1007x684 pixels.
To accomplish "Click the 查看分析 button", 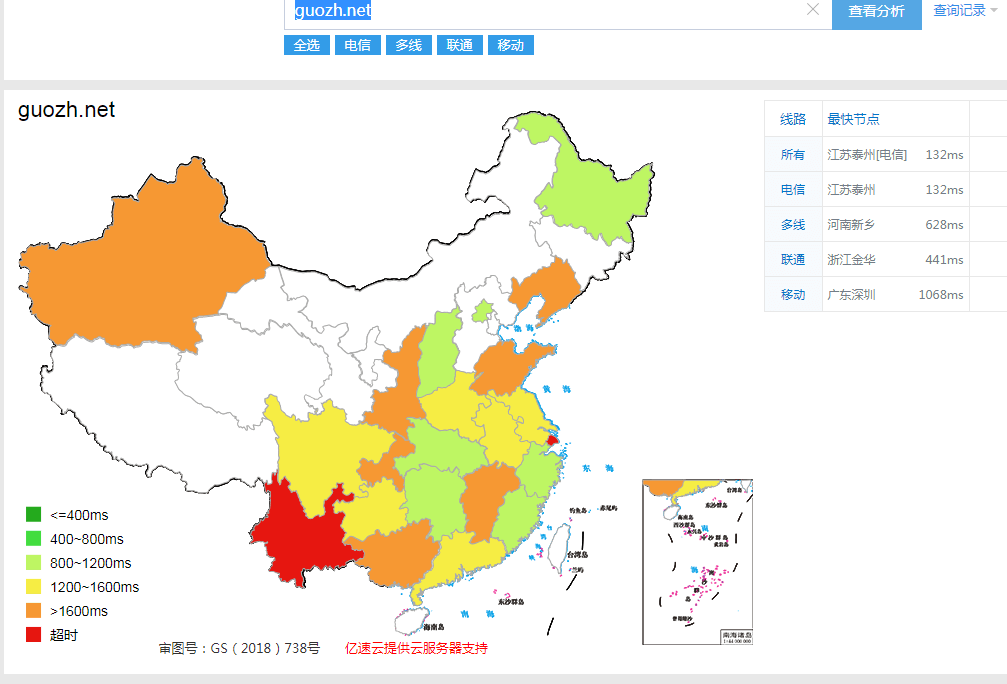I will 876,12.
